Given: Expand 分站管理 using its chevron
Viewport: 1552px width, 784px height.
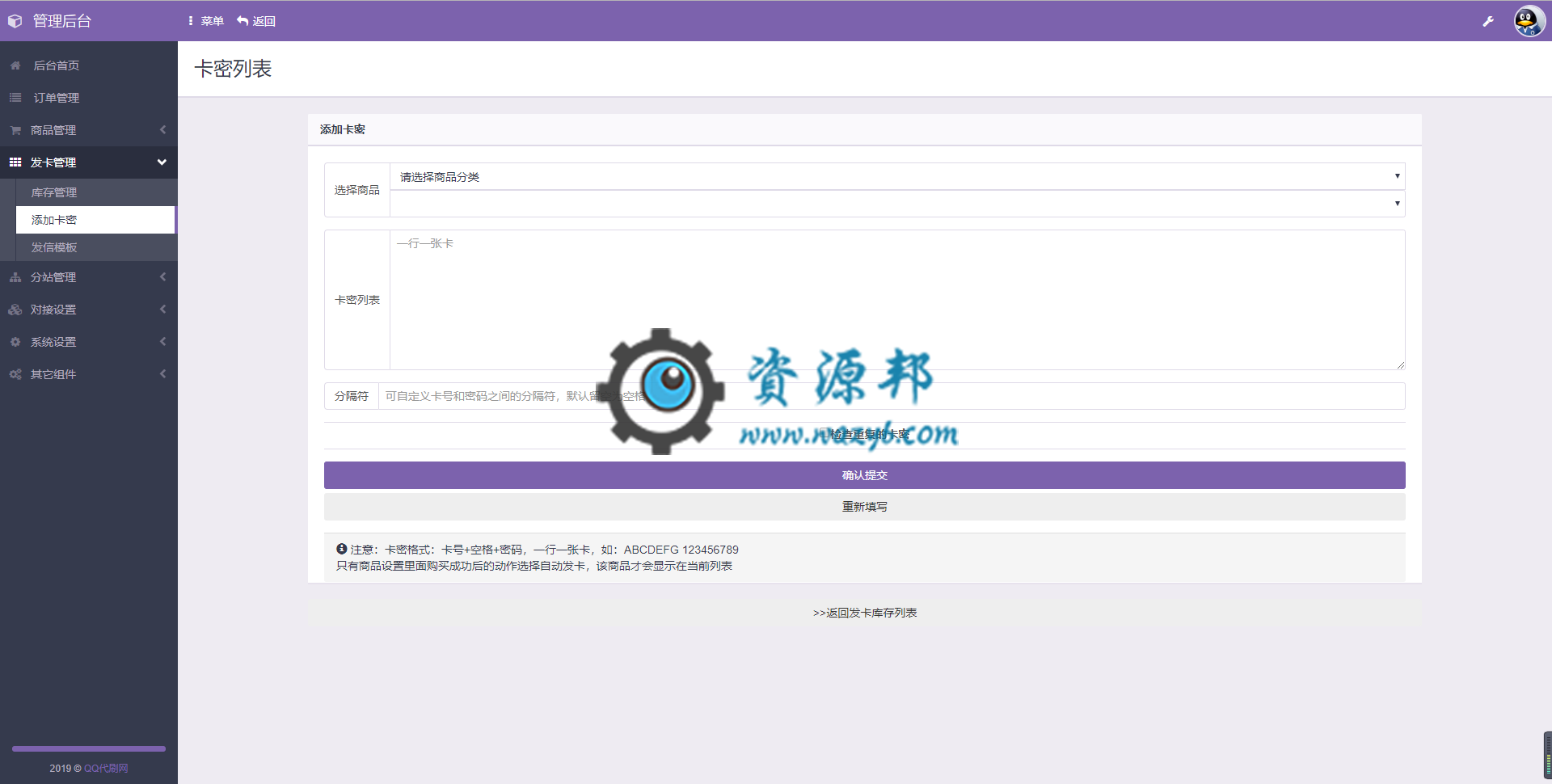Looking at the screenshot, I should click(162, 277).
